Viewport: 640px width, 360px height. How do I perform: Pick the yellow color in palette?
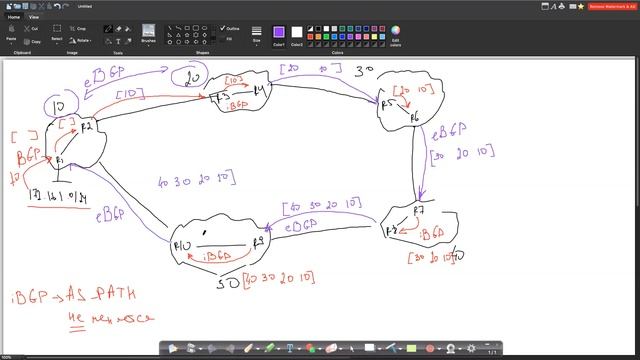(x=374, y=37)
